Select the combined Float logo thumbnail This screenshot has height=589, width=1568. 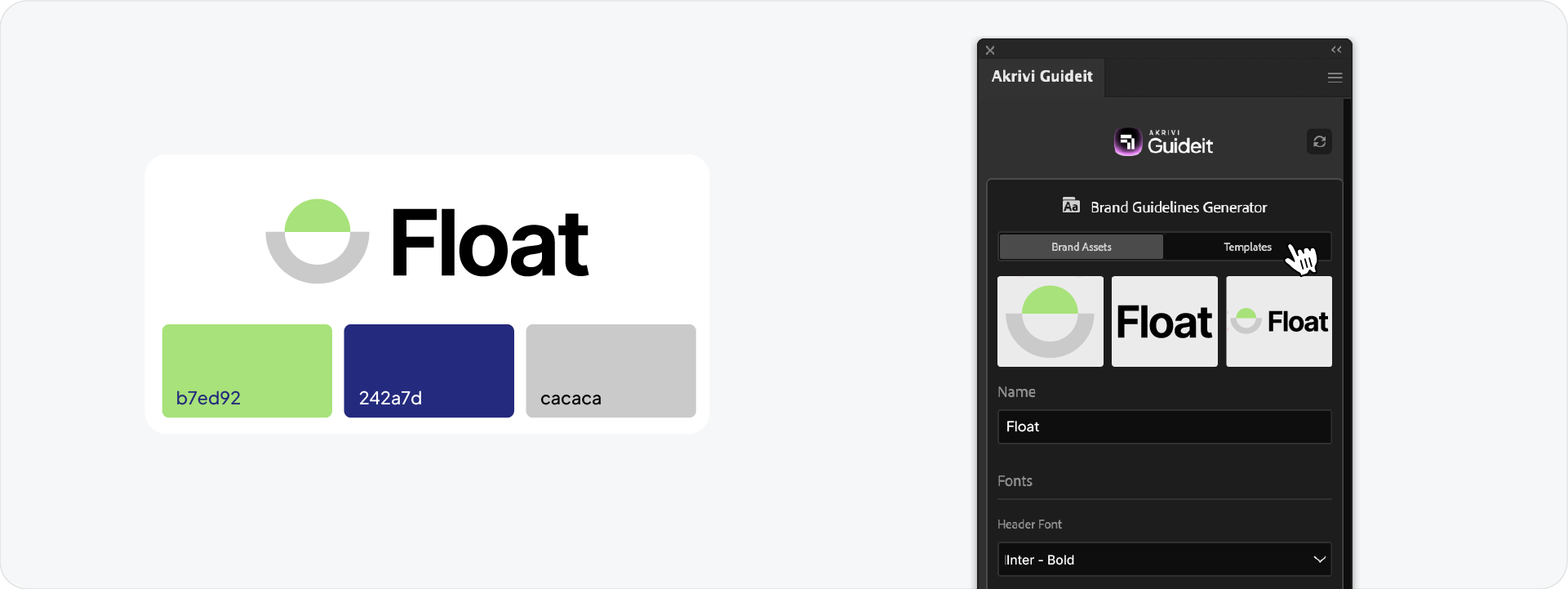1278,320
